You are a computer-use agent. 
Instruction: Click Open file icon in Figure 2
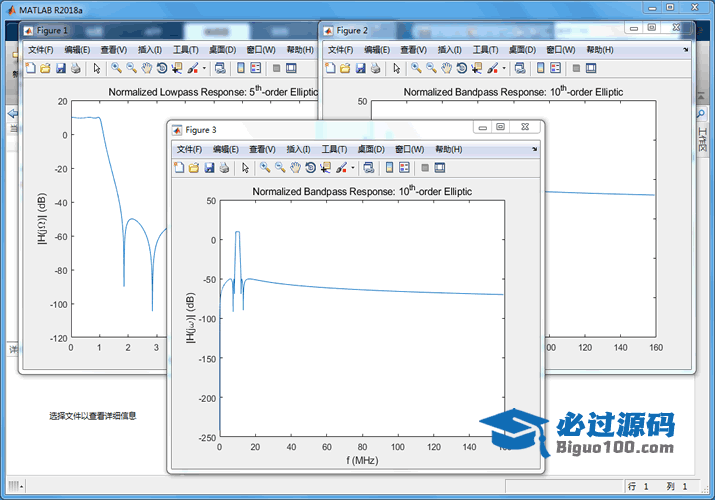[x=345, y=68]
